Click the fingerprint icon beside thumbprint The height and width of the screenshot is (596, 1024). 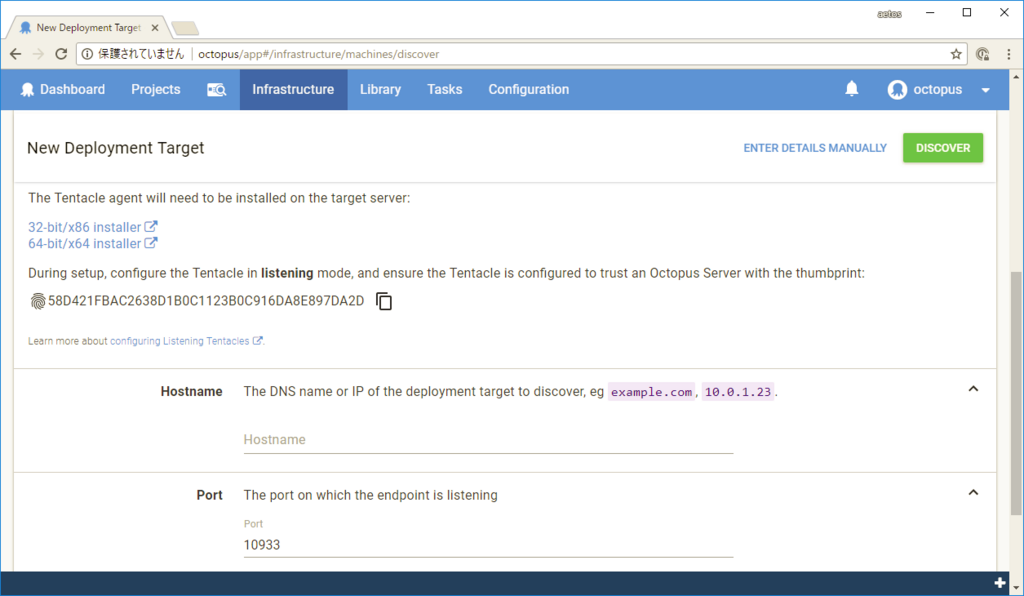pos(38,301)
